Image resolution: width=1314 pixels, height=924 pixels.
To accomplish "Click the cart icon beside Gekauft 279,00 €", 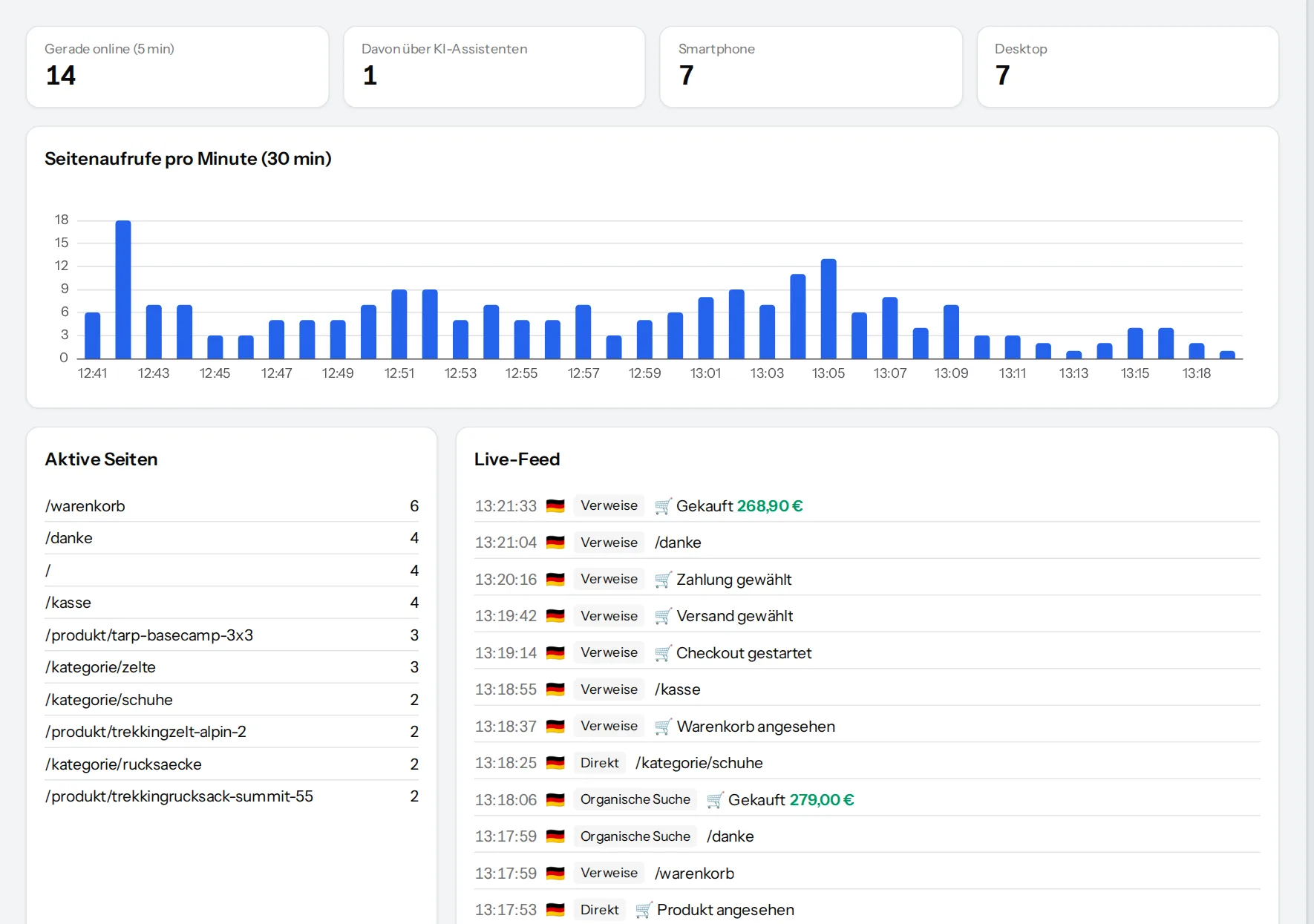I will (715, 800).
